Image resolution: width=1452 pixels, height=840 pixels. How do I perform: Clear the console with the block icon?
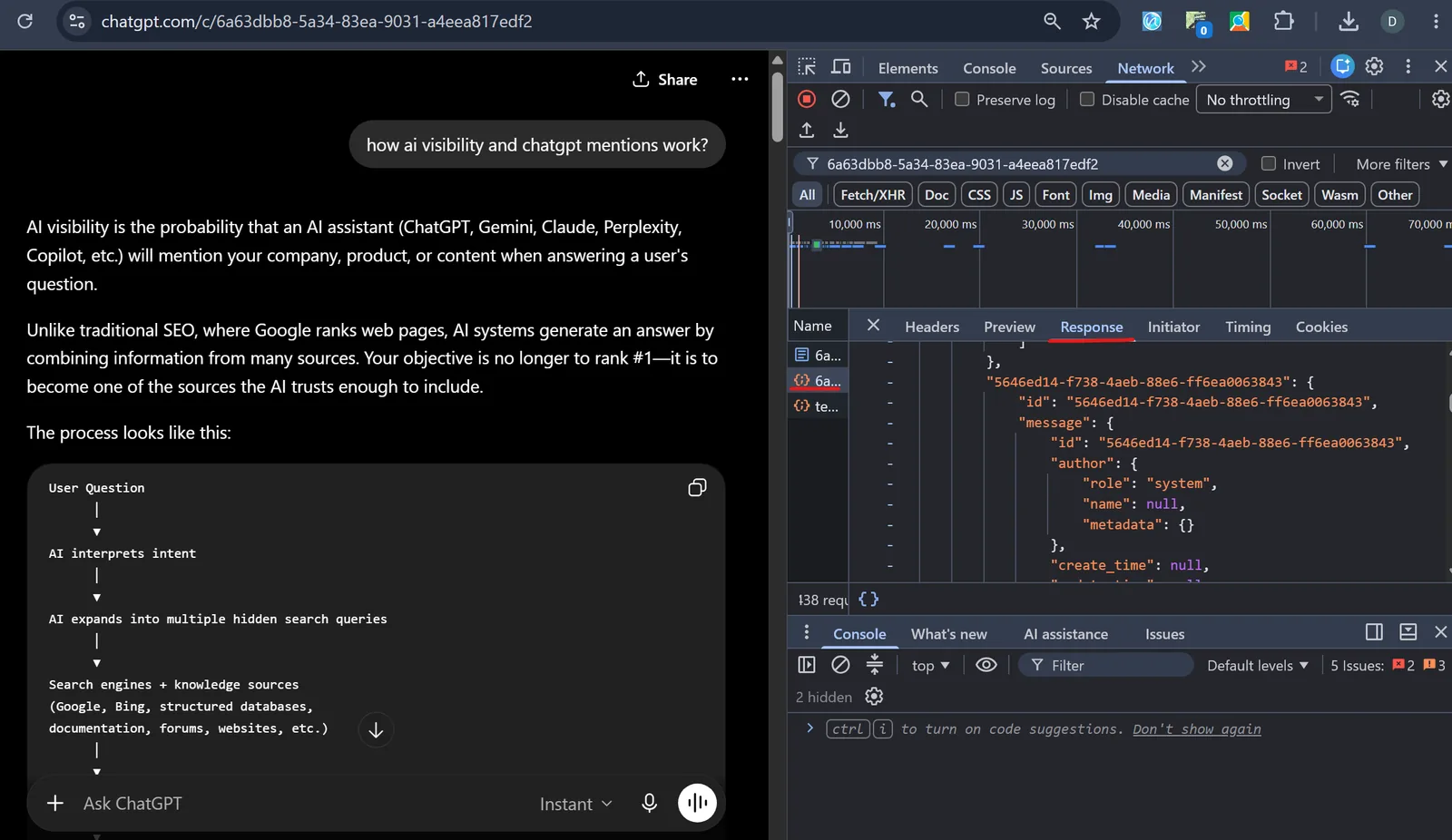(x=840, y=665)
